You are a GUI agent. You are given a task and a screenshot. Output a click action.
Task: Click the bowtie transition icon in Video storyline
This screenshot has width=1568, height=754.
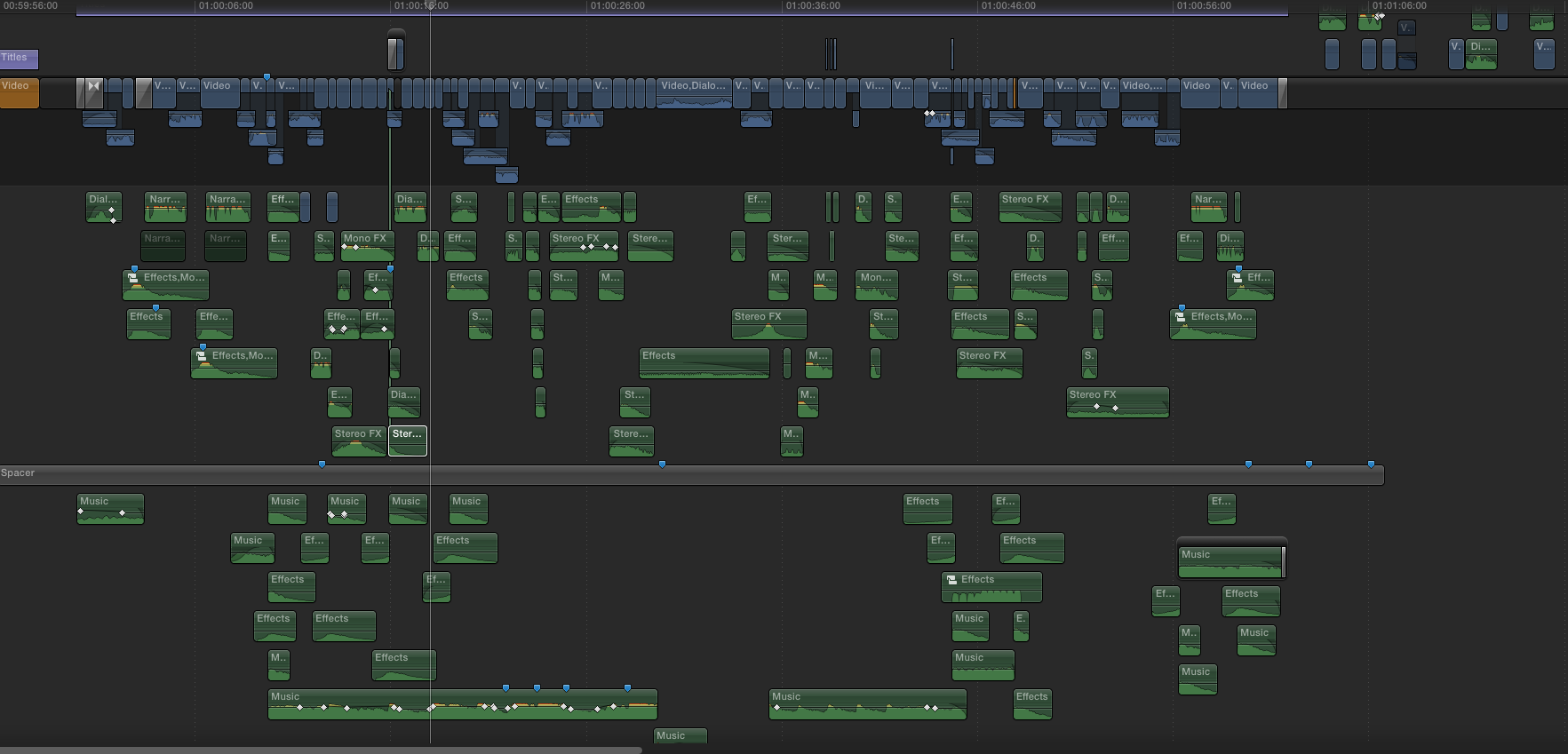click(93, 87)
